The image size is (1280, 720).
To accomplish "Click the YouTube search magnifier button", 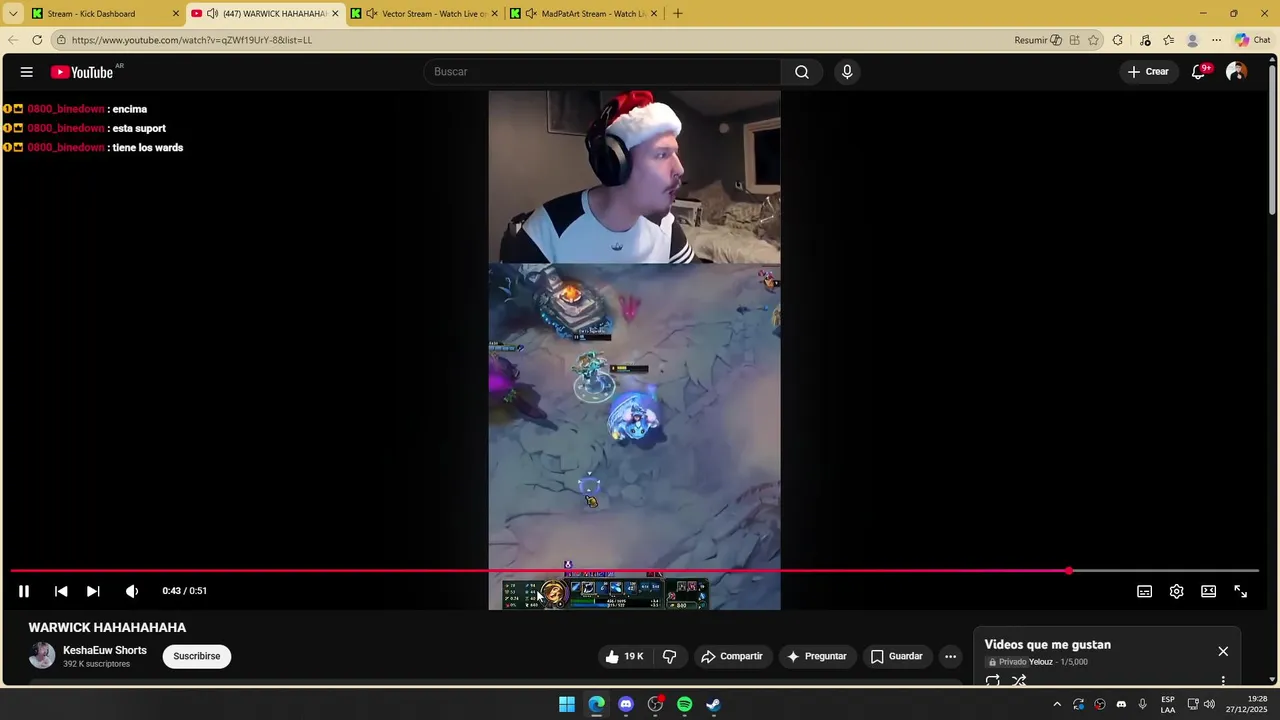I will (x=802, y=72).
